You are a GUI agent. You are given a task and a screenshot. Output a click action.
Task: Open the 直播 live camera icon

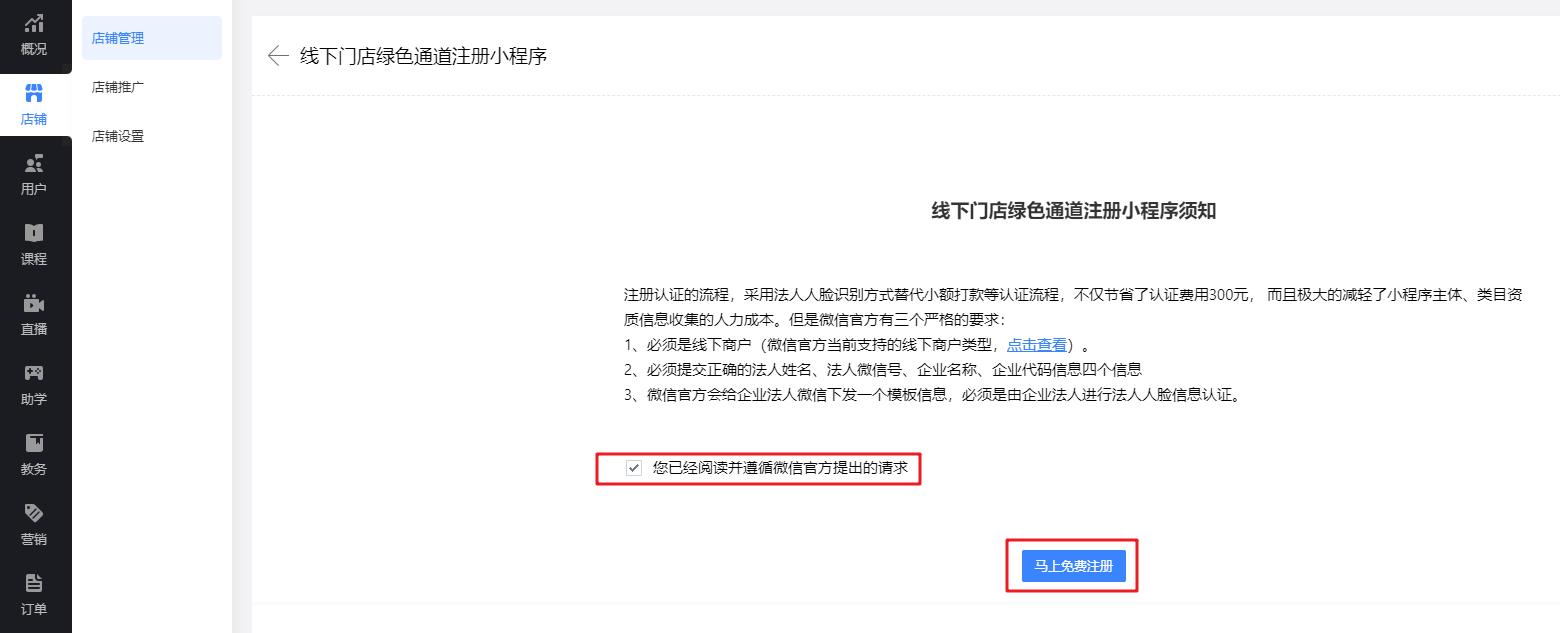click(34, 303)
